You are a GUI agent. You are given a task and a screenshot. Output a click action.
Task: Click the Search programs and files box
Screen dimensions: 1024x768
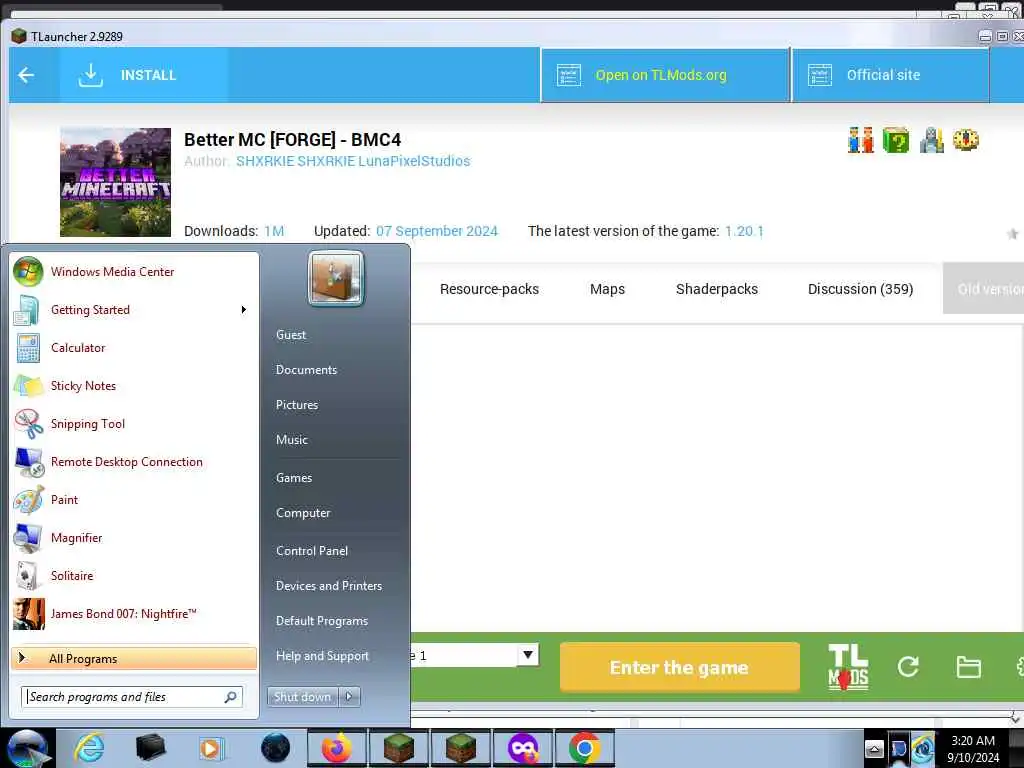point(132,697)
